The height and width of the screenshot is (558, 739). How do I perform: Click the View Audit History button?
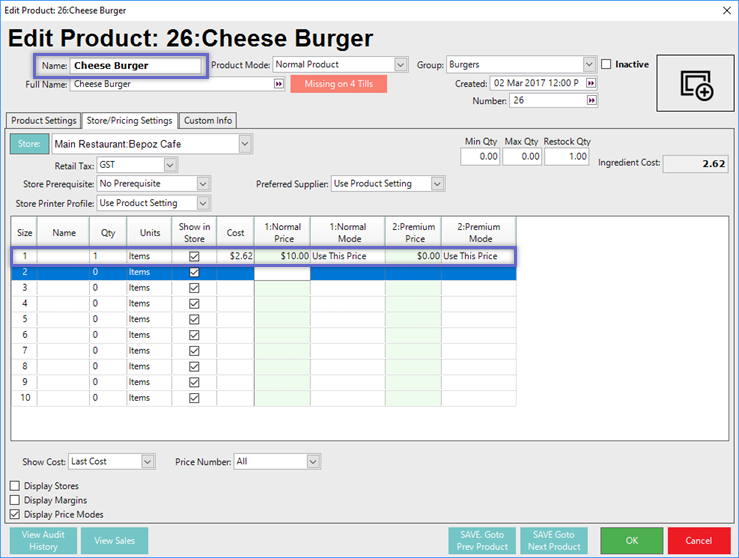pyautogui.click(x=44, y=541)
